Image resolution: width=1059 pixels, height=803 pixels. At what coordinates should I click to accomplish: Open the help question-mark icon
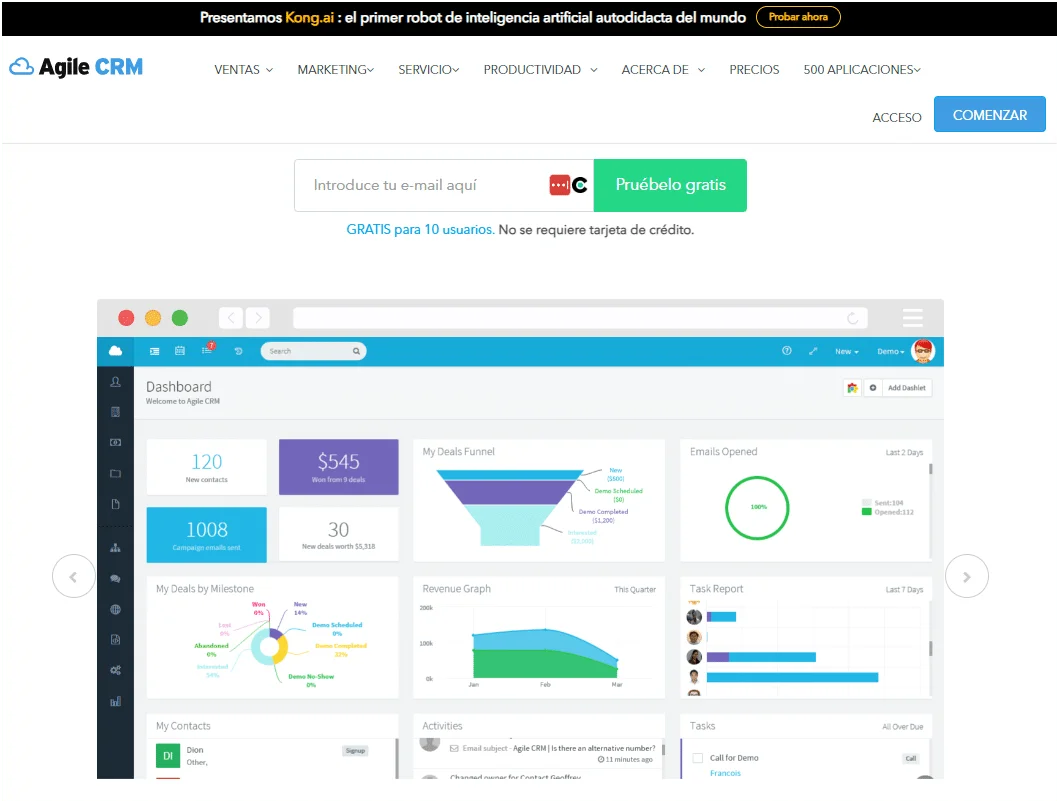[x=786, y=351]
